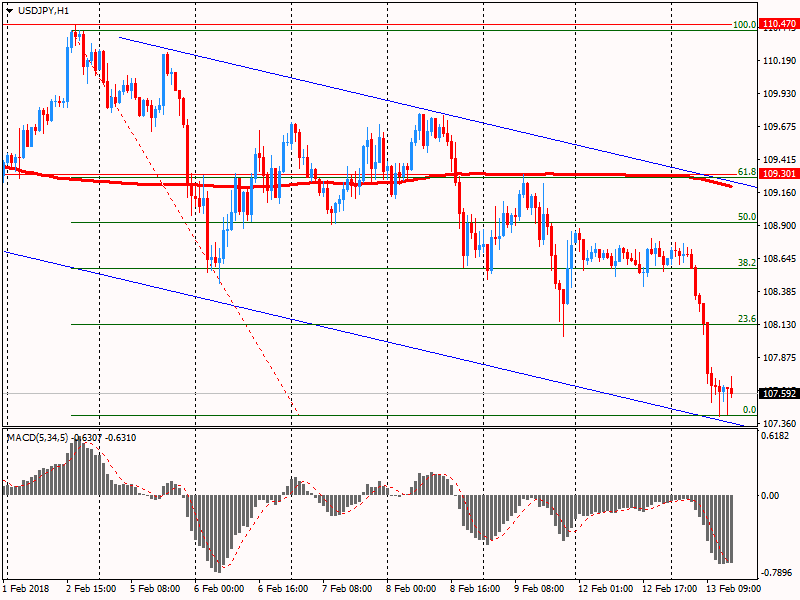Click the MACD scale value -0.7896
Viewport: 800px width, 600px height.
pyautogui.click(x=776, y=572)
